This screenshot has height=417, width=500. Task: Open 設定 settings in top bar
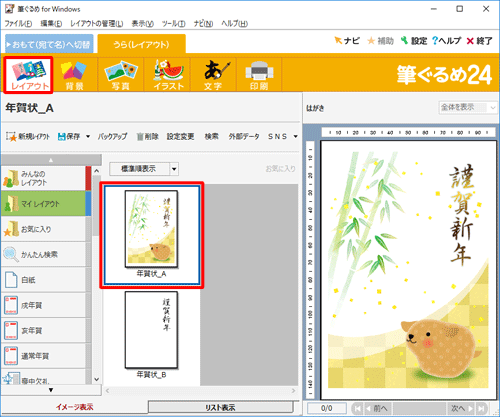pos(414,41)
